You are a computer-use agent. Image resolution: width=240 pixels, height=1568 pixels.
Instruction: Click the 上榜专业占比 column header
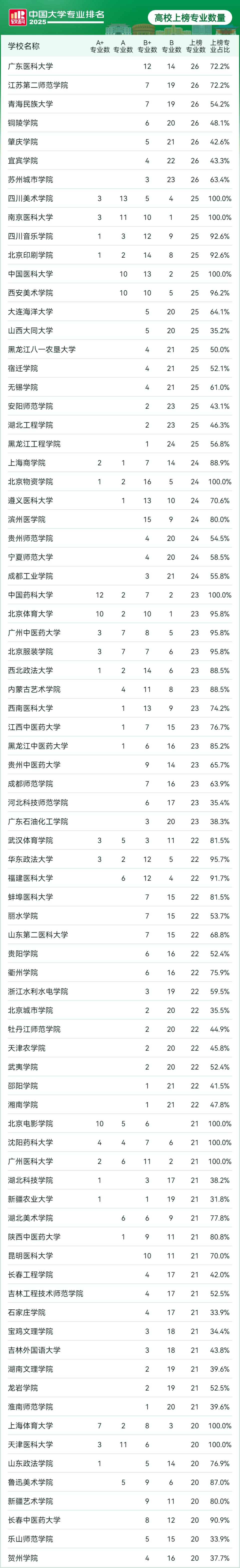tap(220, 46)
